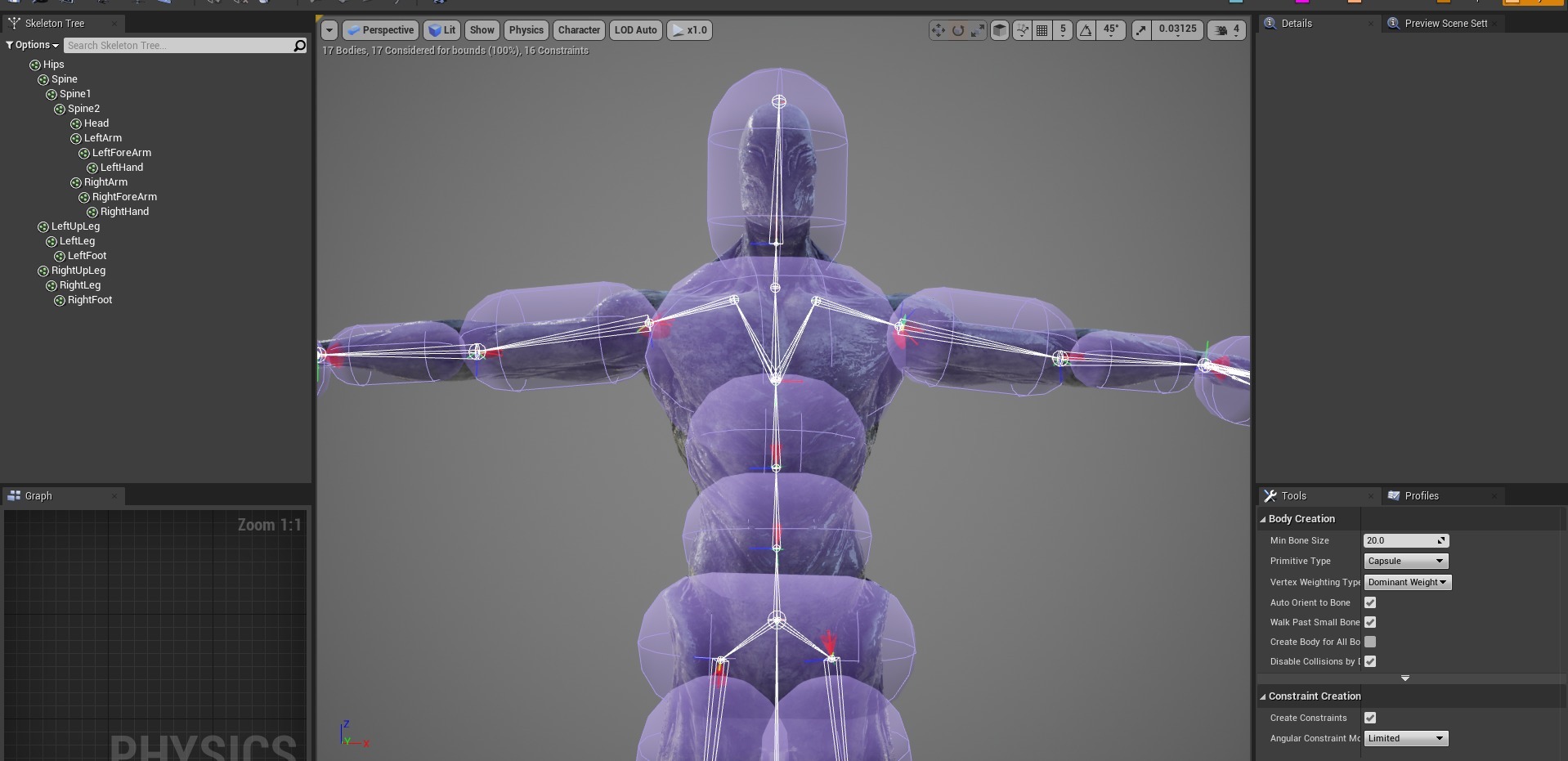
Task: Switch to the Details tab
Action: point(1318,23)
